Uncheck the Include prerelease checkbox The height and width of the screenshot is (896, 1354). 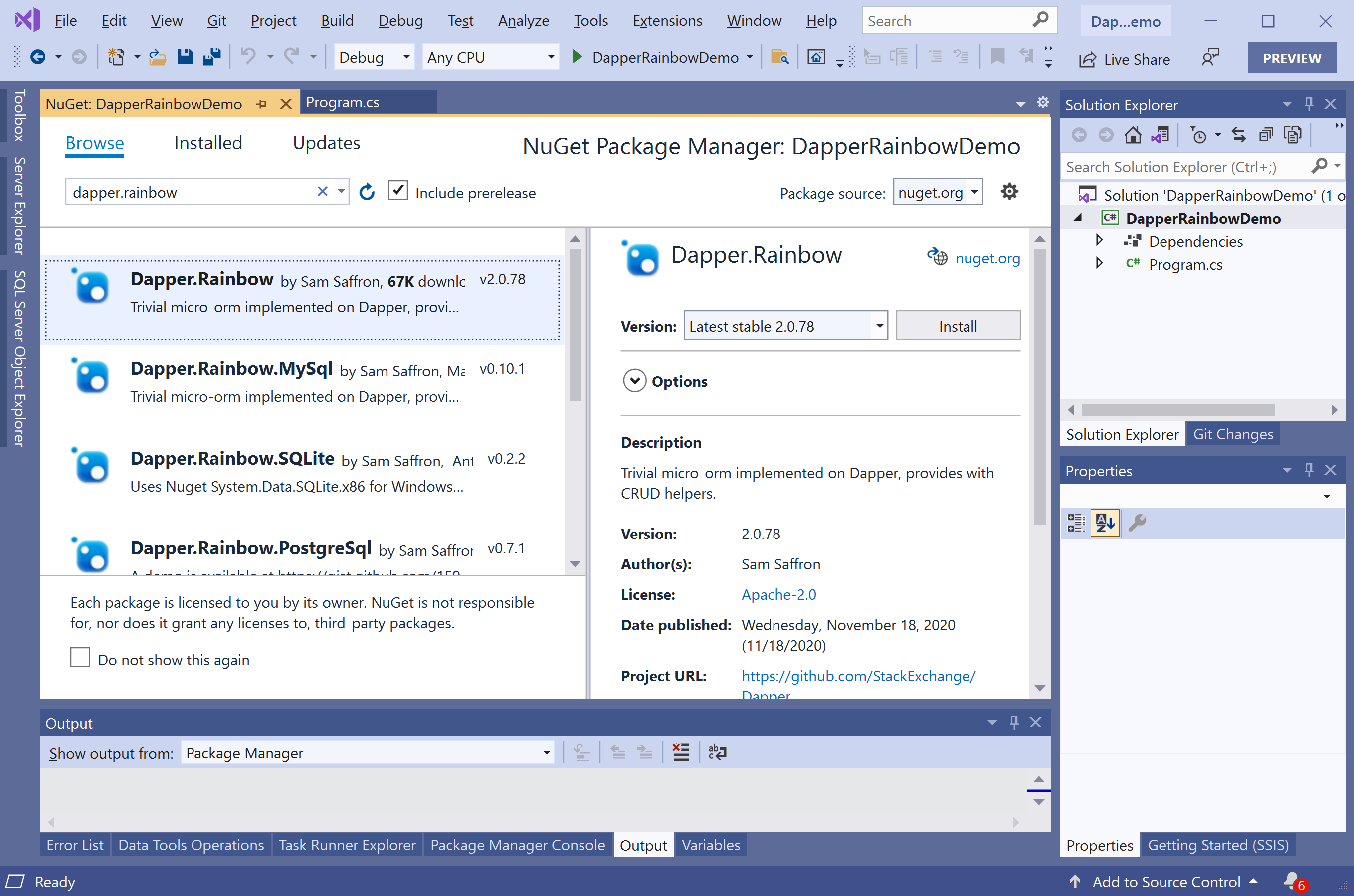coord(398,191)
